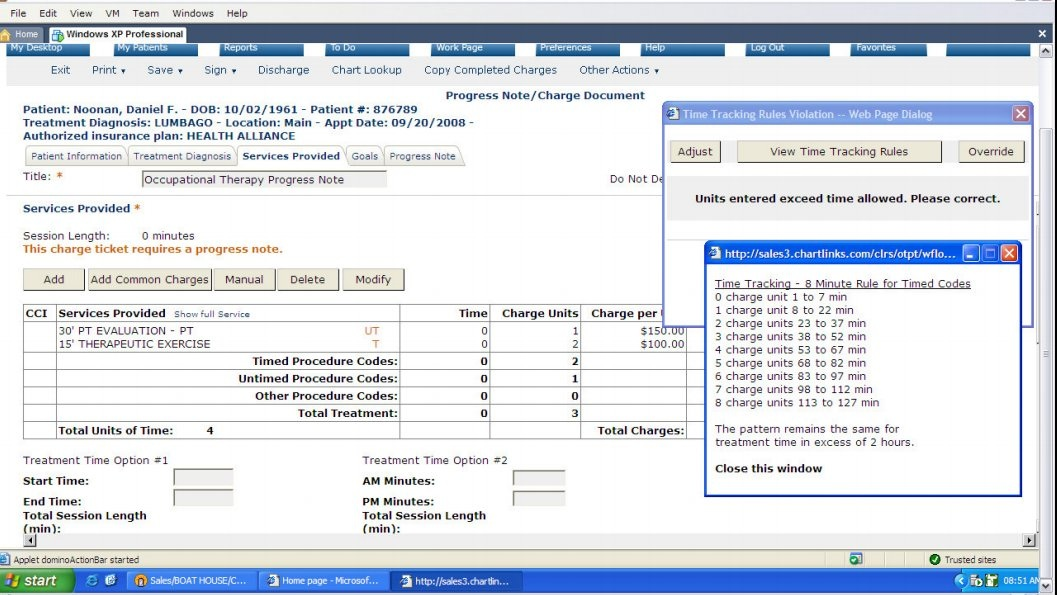Close the Windows XP Professional VM tab
The image size is (1057, 595).
pyautogui.click(x=1042, y=34)
